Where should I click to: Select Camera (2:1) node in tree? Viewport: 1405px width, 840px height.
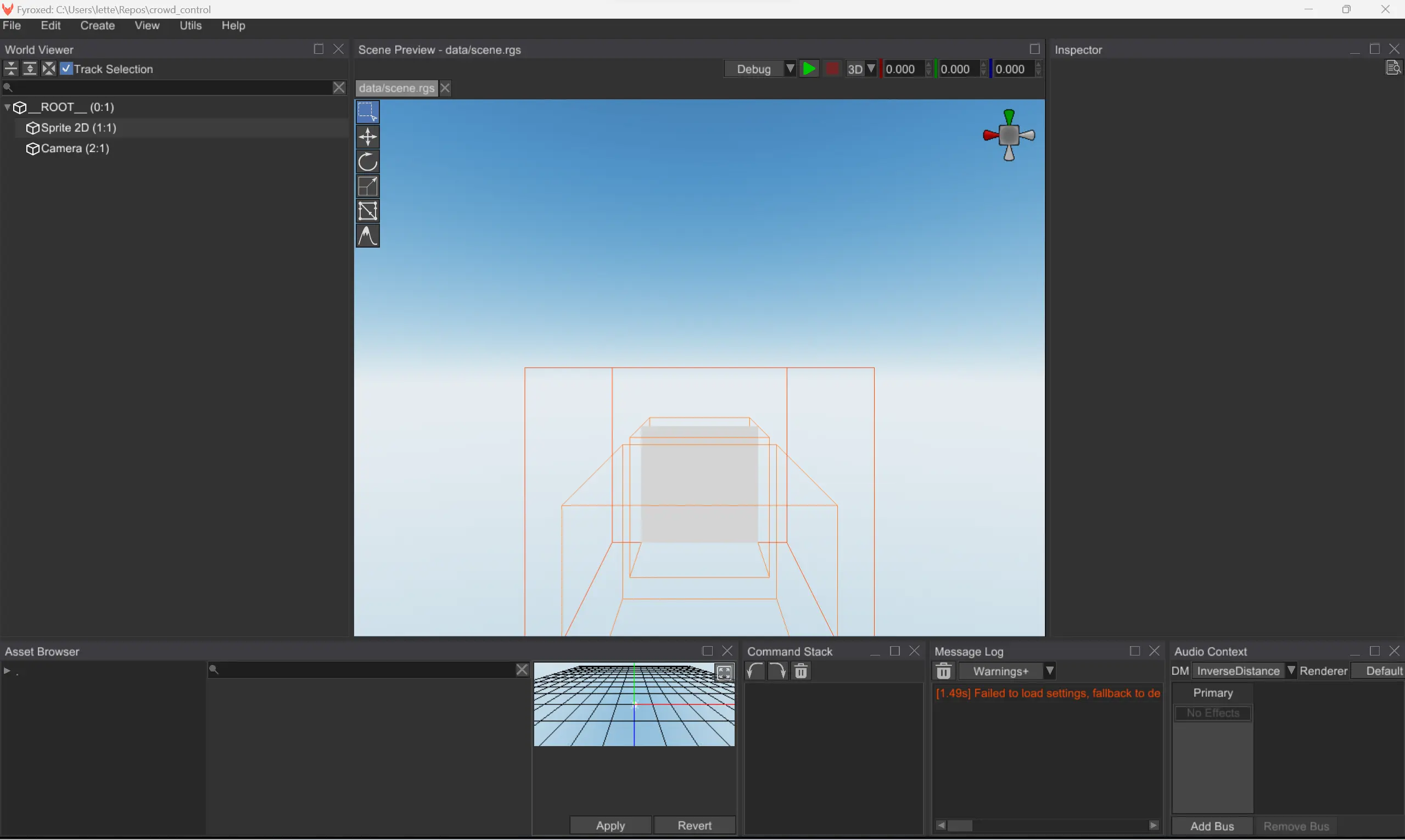75,148
